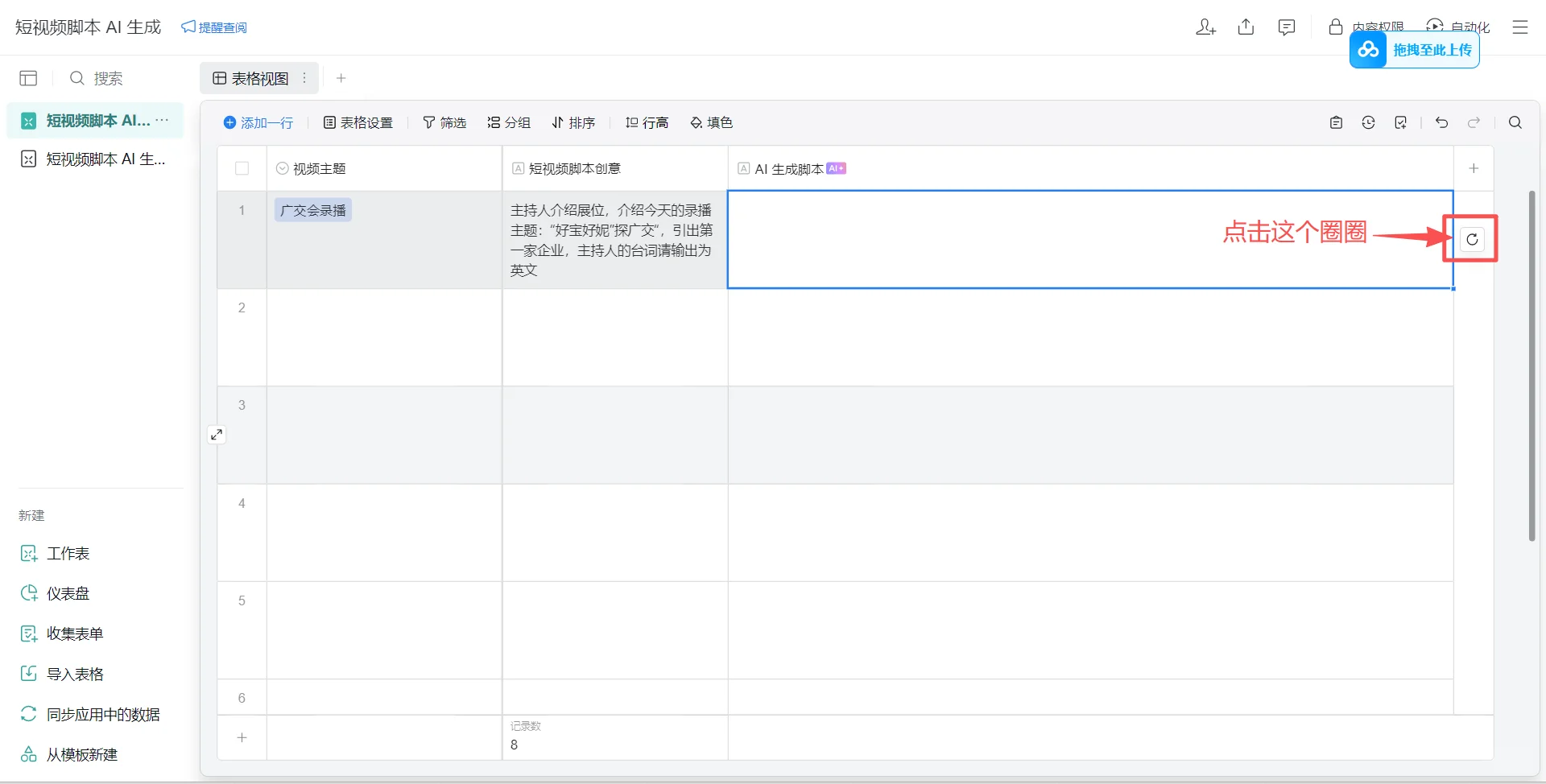Create a new 收集表单 form

pos(62,634)
